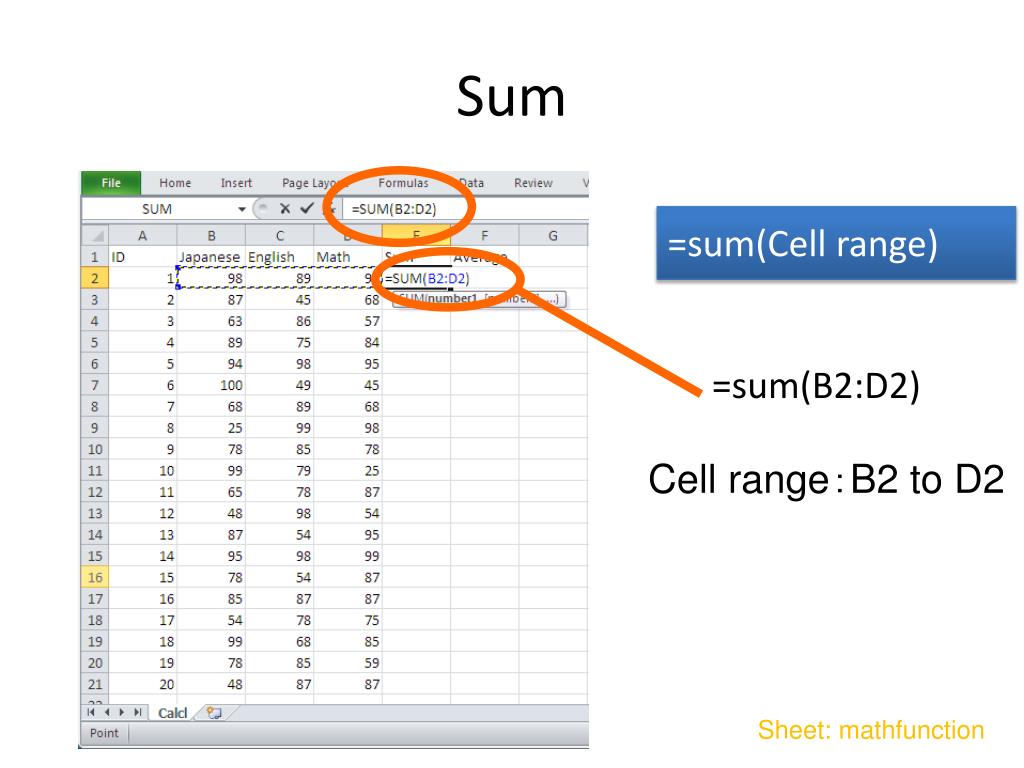Click the formula bar with =SUM(B2:D2)
1024x768 pixels.
coord(465,209)
